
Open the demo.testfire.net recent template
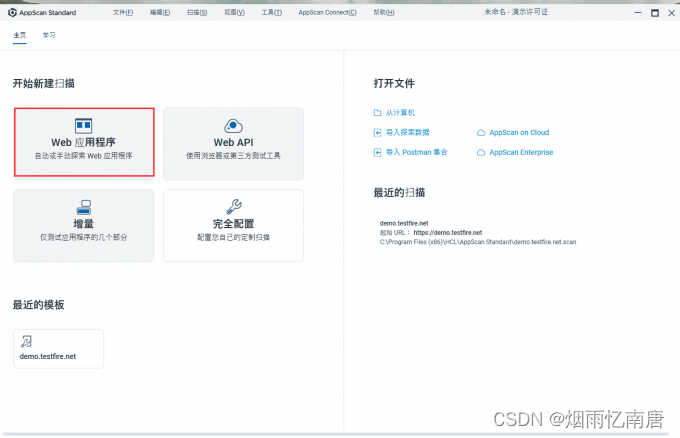59,349
